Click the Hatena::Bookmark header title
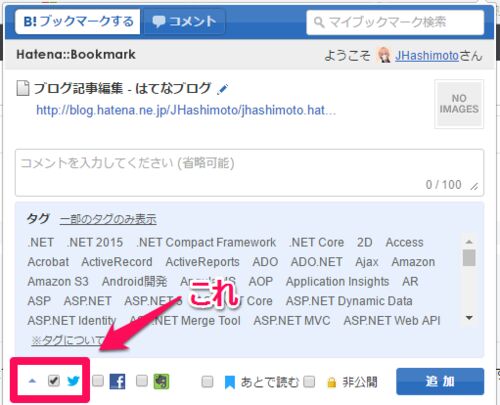The width and height of the screenshot is (500, 405). [76, 54]
